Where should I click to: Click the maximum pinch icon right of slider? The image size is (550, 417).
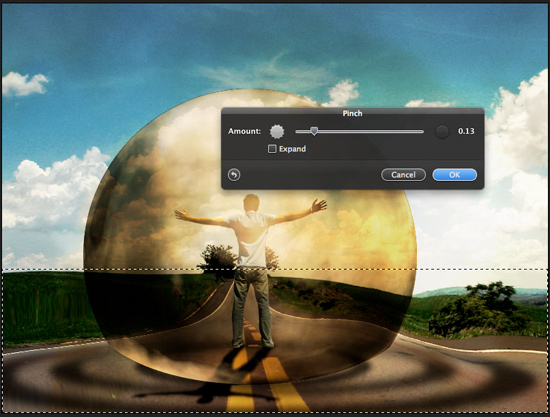[x=442, y=132]
